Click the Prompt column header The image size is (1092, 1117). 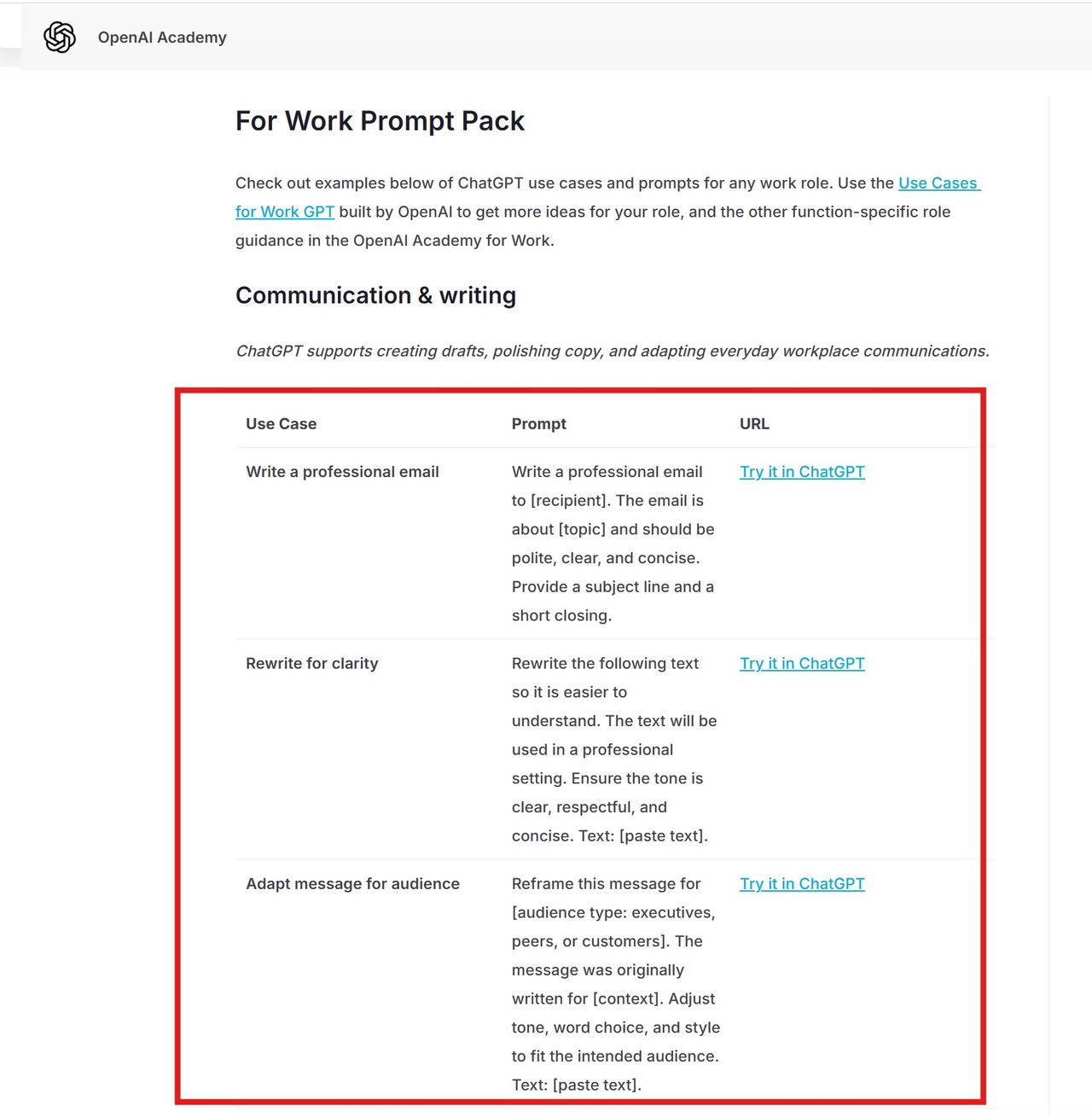click(x=538, y=424)
